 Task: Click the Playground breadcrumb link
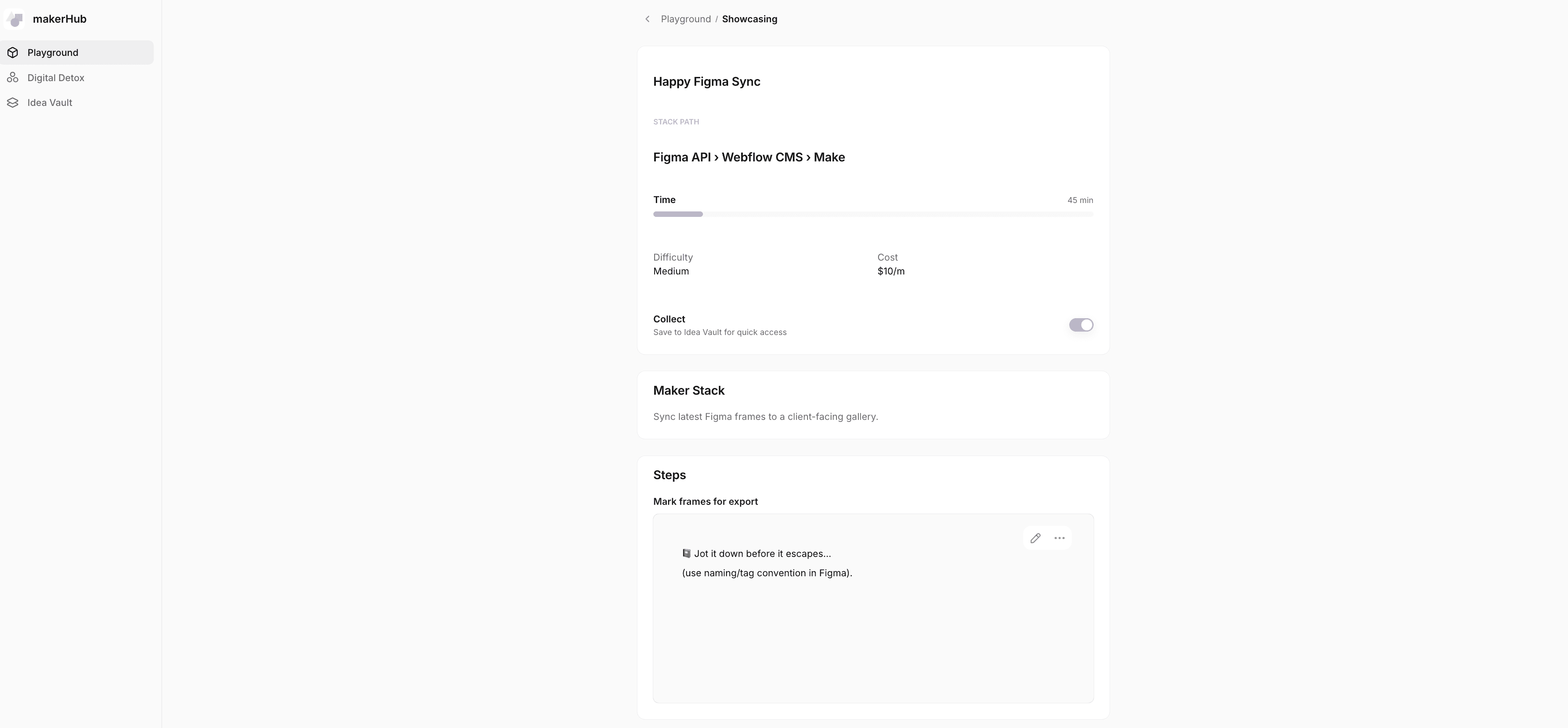coord(685,19)
